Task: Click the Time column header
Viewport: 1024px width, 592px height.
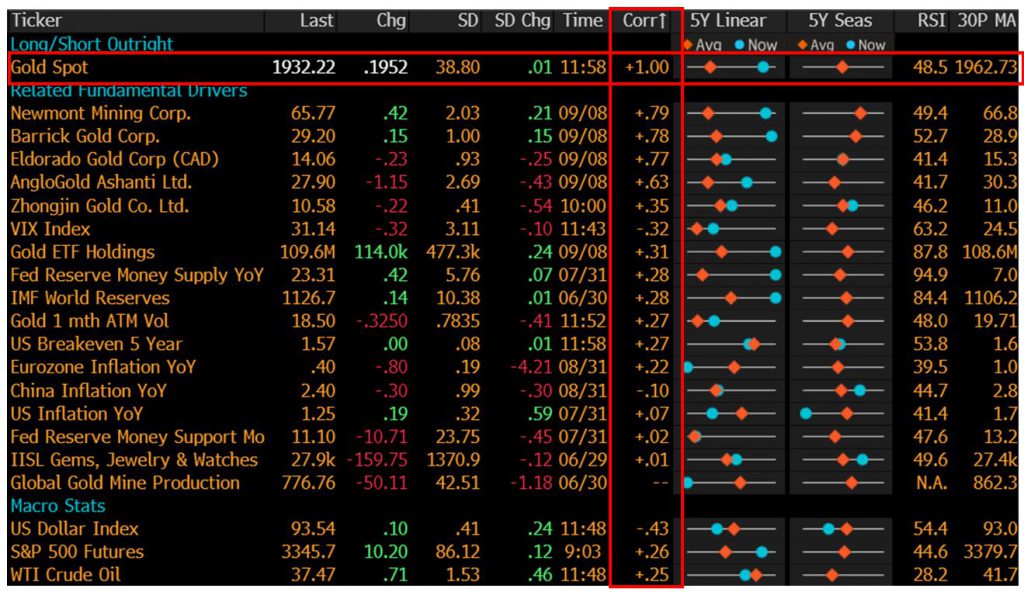Action: coord(583,20)
